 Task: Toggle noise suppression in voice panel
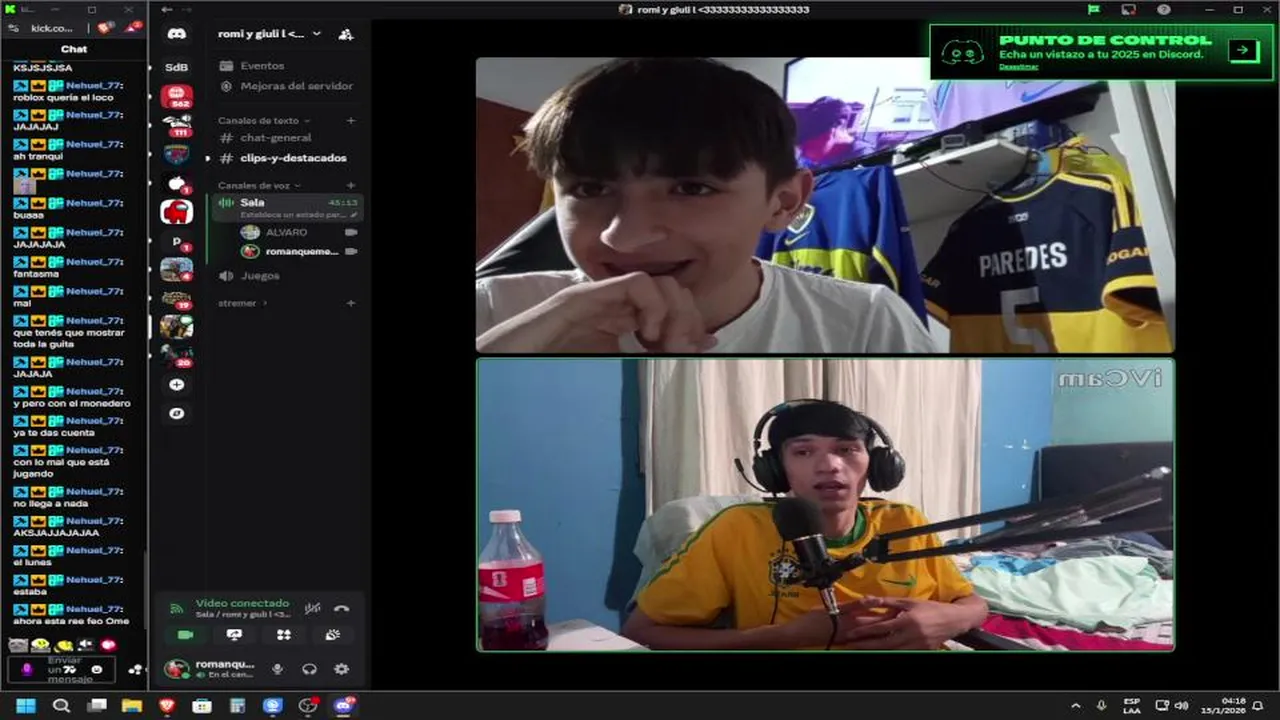[312, 607]
